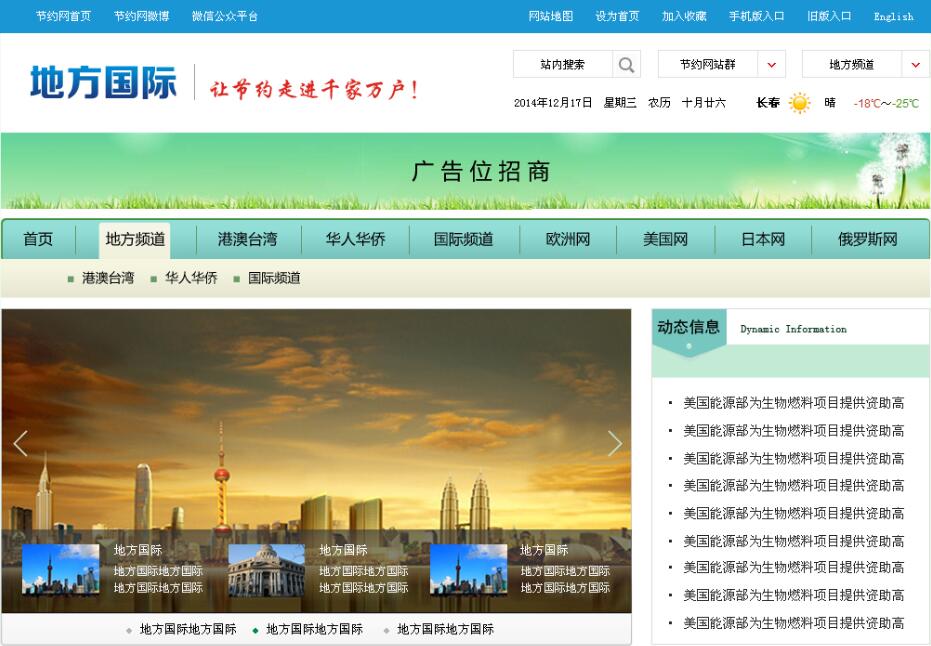Click 设为首页 in the top bar

618,16
